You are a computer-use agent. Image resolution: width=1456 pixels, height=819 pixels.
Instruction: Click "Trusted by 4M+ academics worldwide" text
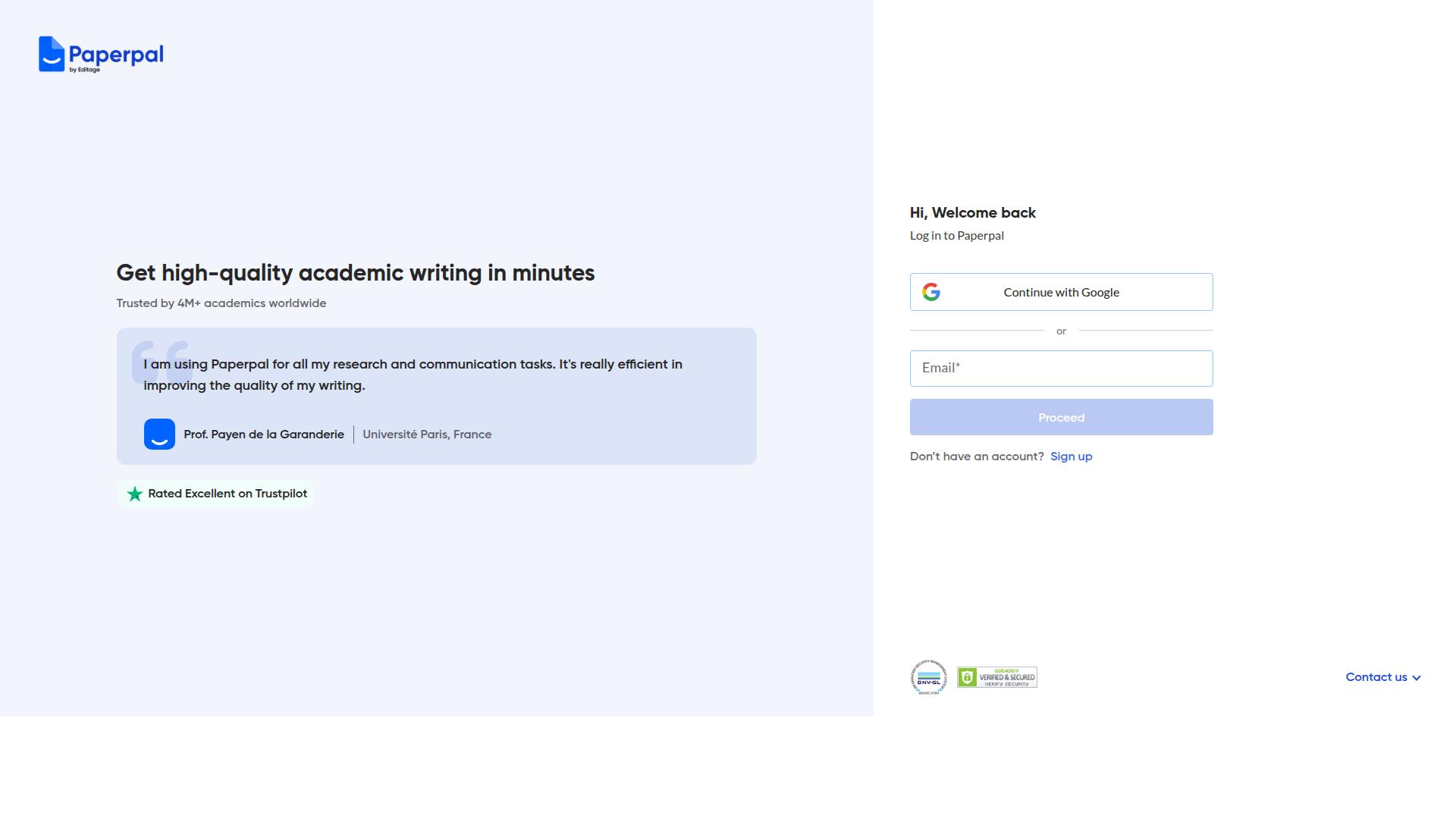coord(221,303)
